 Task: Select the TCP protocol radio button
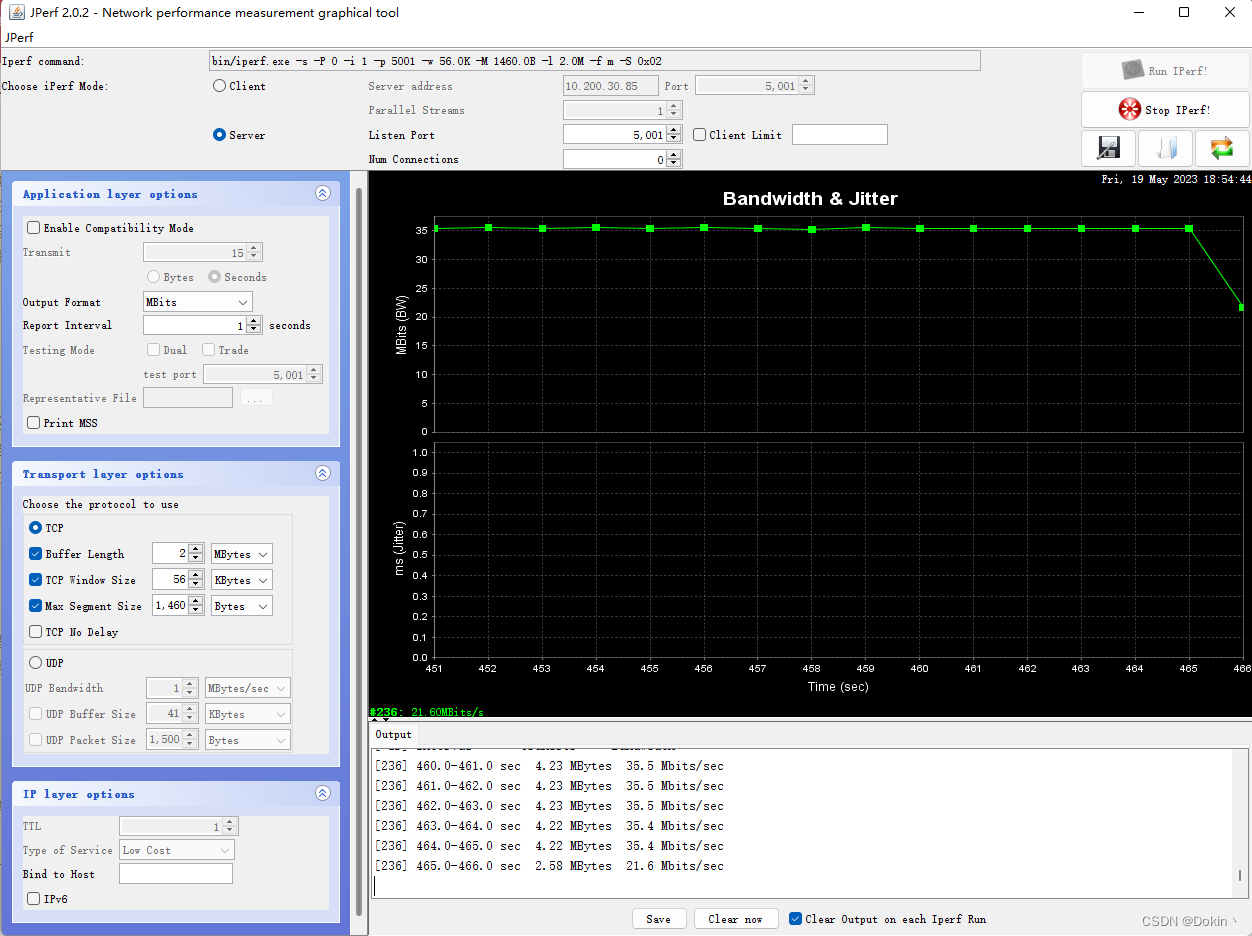[36, 528]
